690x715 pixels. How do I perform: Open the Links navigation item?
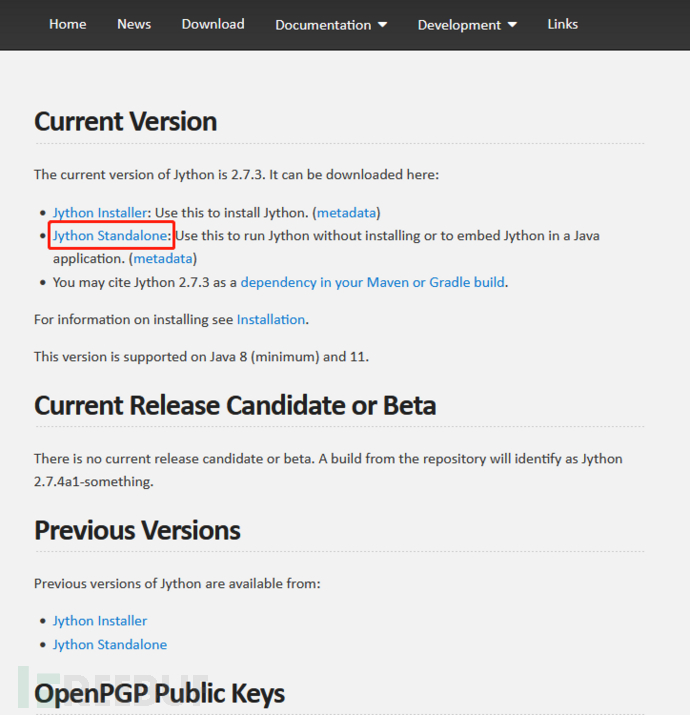click(562, 24)
